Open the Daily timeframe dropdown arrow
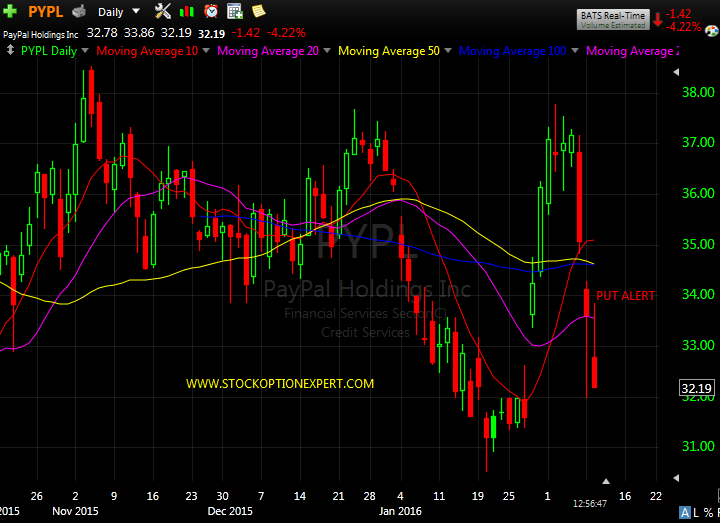This screenshot has height=523, width=720. 136,11
